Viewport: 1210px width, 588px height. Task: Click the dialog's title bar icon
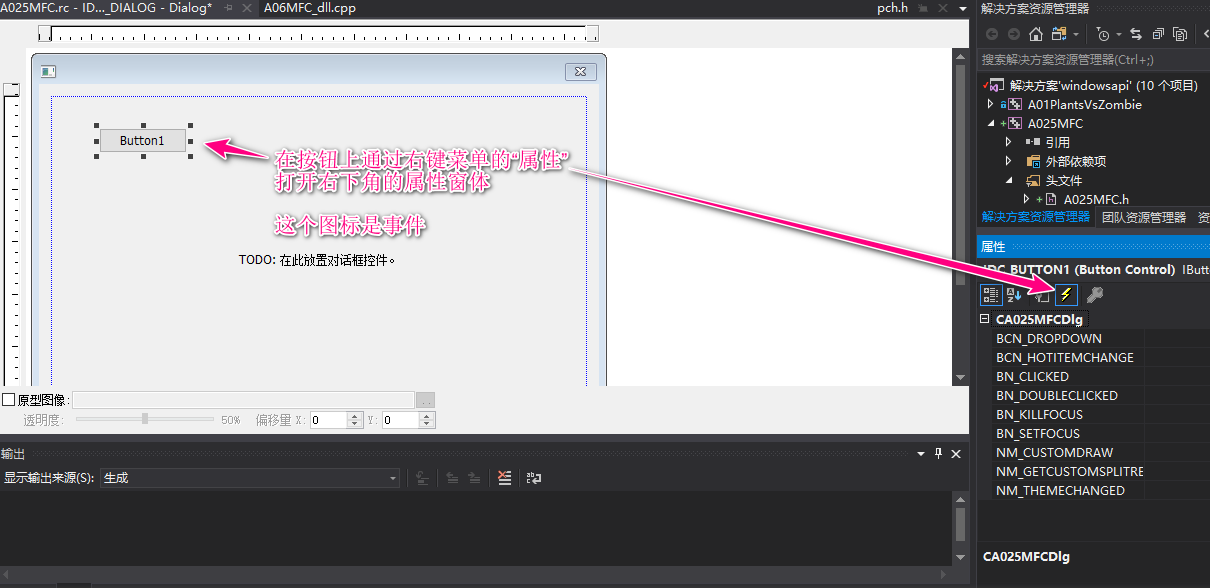(x=48, y=72)
